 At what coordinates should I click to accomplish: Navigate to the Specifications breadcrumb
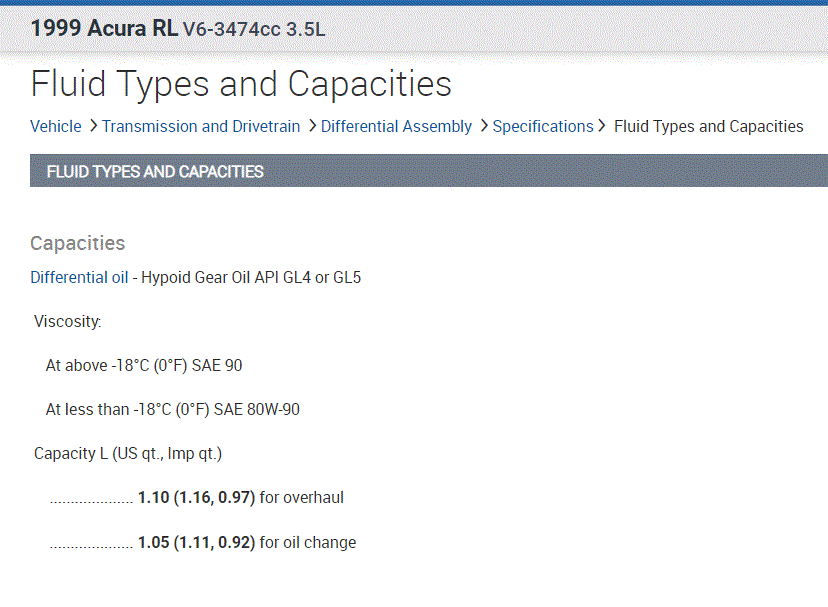point(543,127)
